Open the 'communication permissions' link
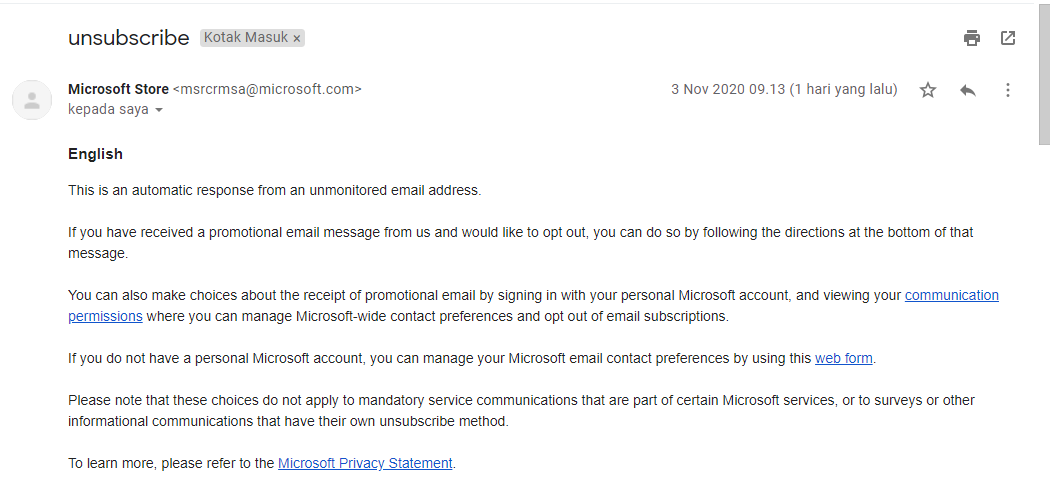This screenshot has height=498, width=1050. pyautogui.click(x=951, y=295)
